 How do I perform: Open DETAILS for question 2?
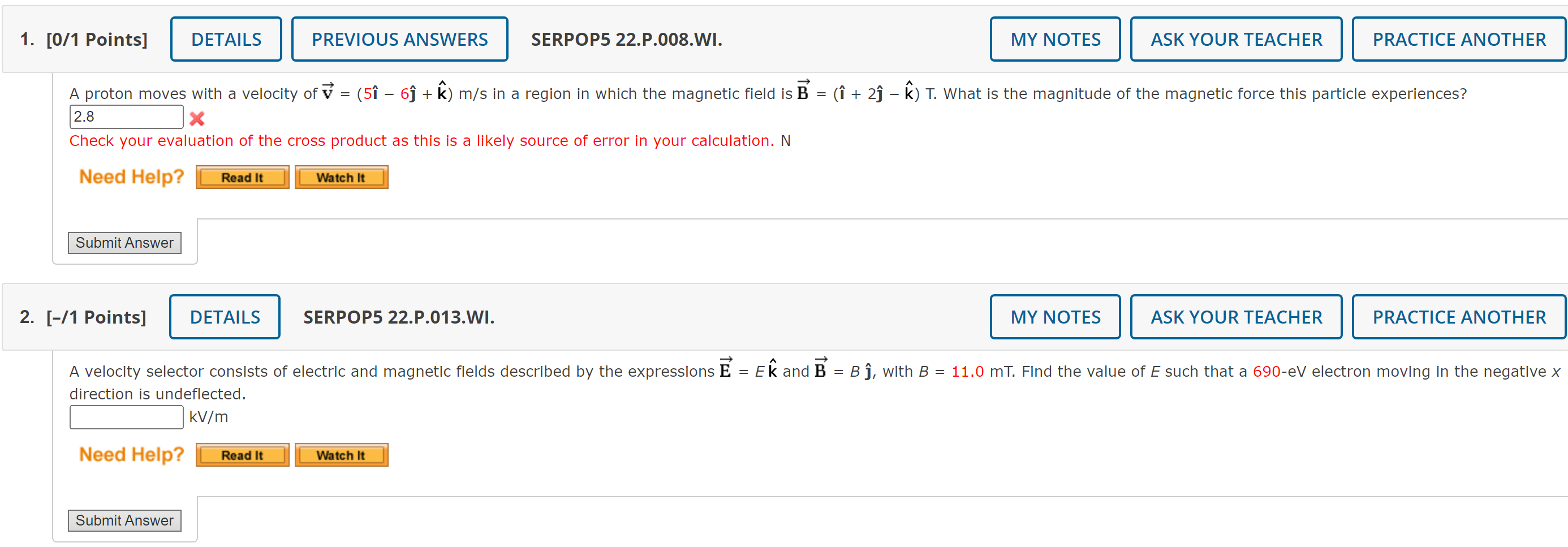tap(224, 316)
